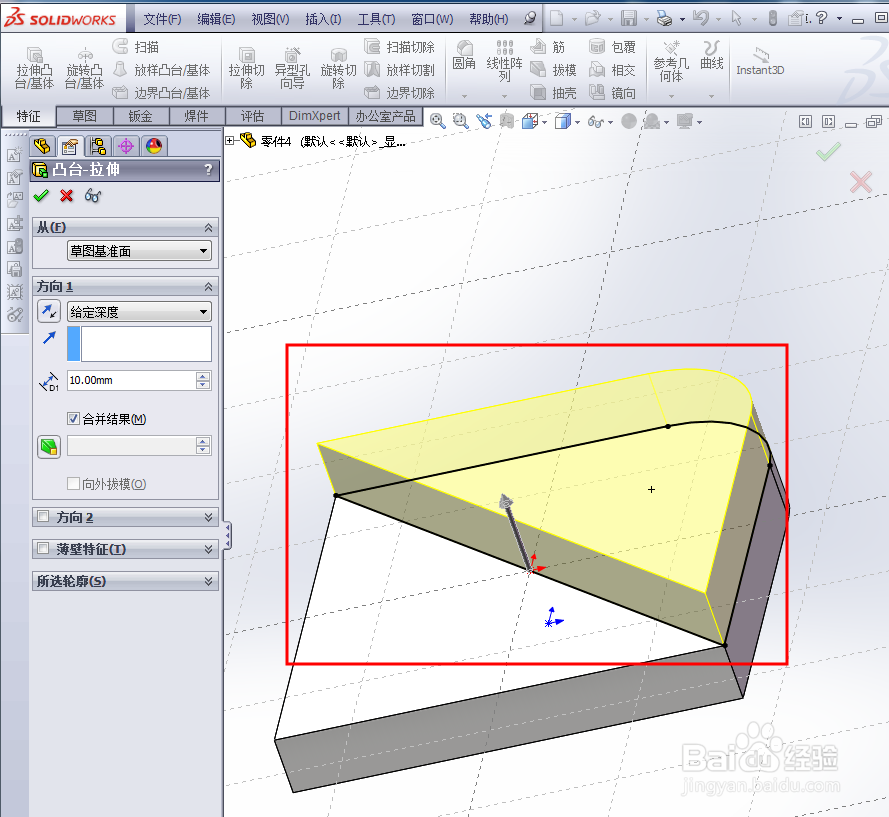Open the 草图基准面 start condition dropdown
Screen dimensions: 889x817
139,251
